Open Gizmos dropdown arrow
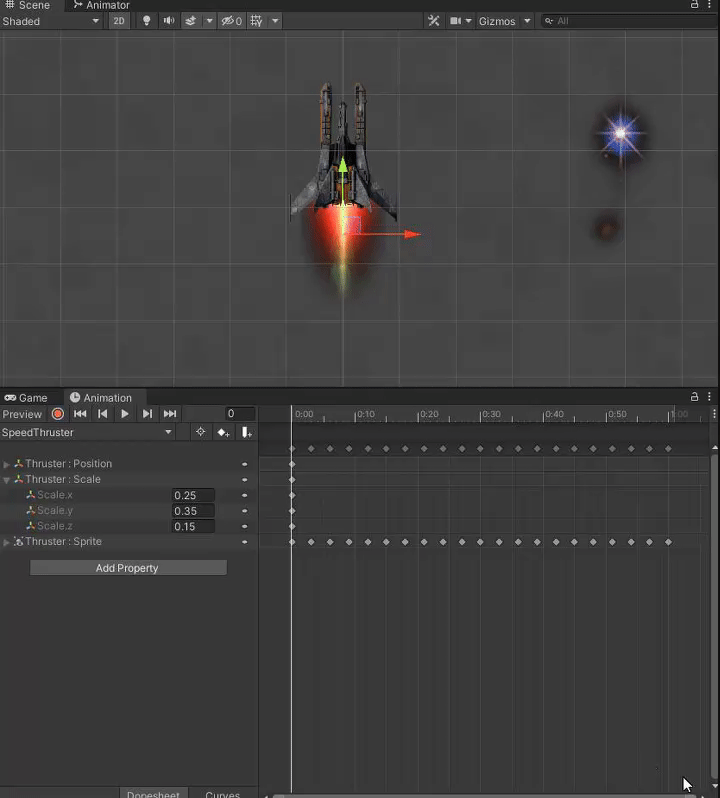 pyautogui.click(x=527, y=21)
